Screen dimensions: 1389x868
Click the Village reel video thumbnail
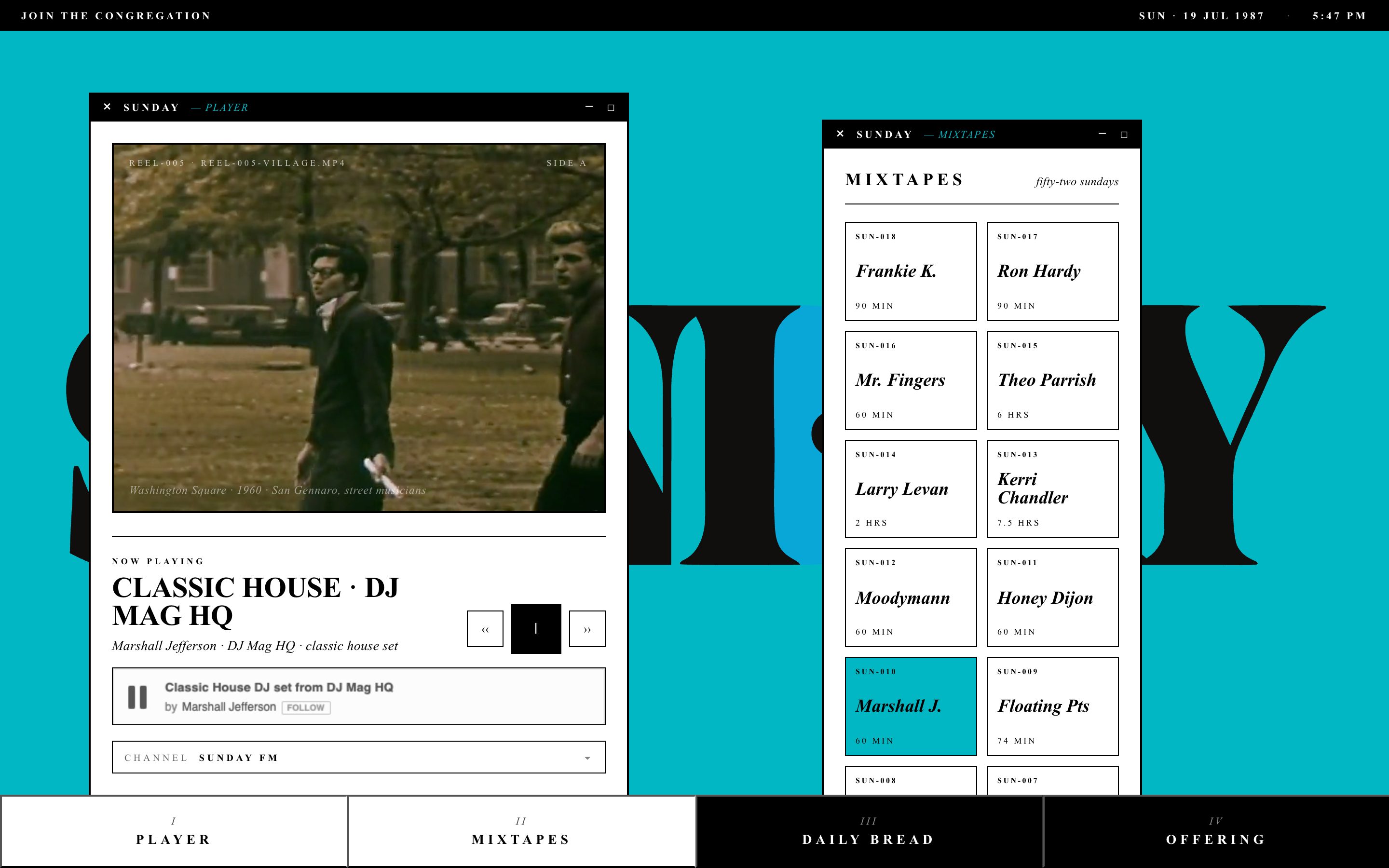click(359, 328)
